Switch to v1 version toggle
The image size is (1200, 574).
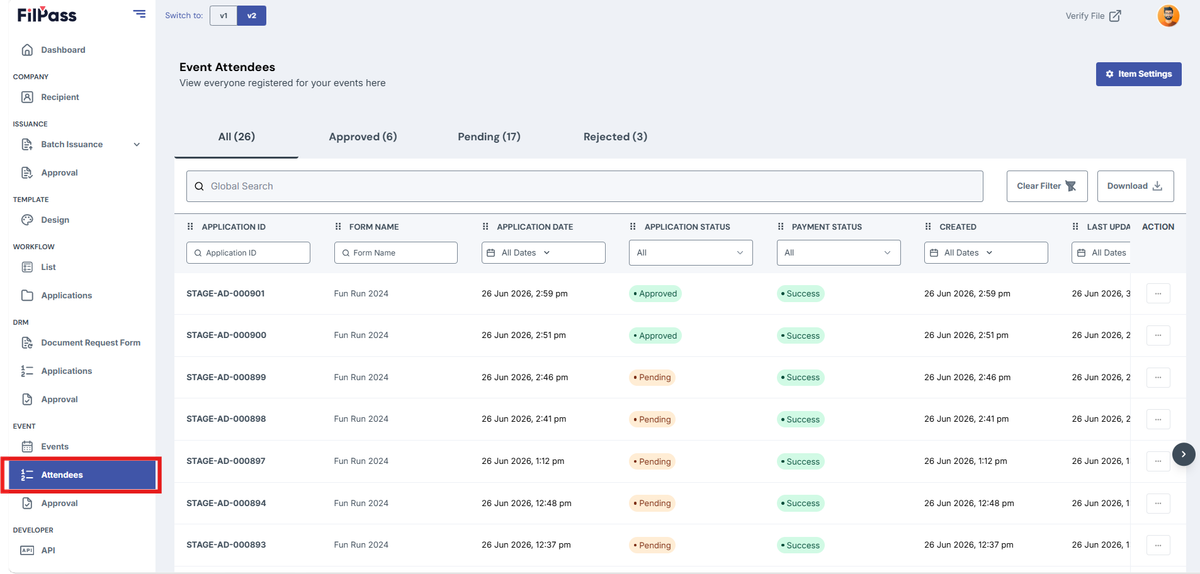coord(224,16)
